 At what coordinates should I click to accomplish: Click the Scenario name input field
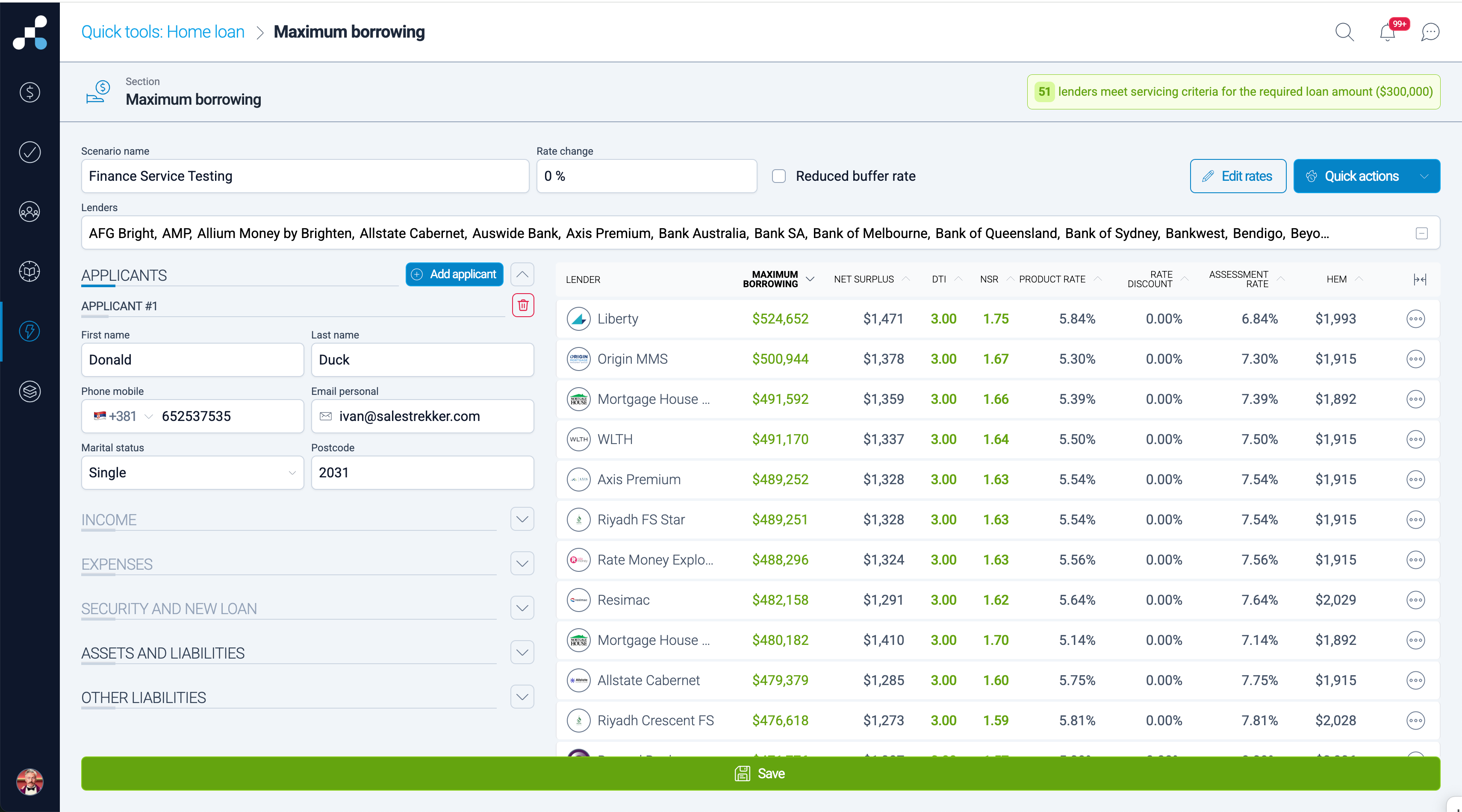point(305,176)
